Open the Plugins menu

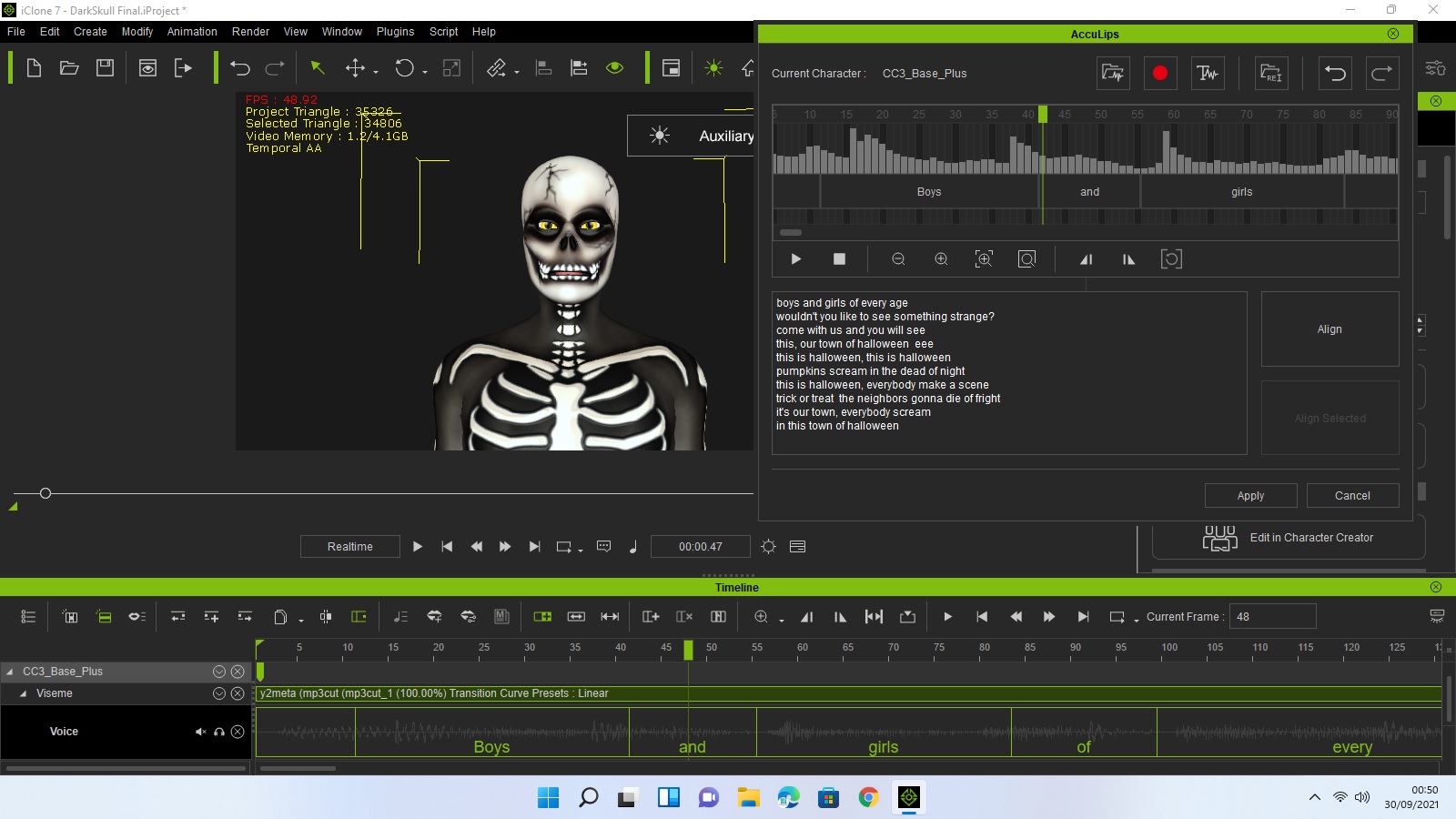[x=395, y=32]
